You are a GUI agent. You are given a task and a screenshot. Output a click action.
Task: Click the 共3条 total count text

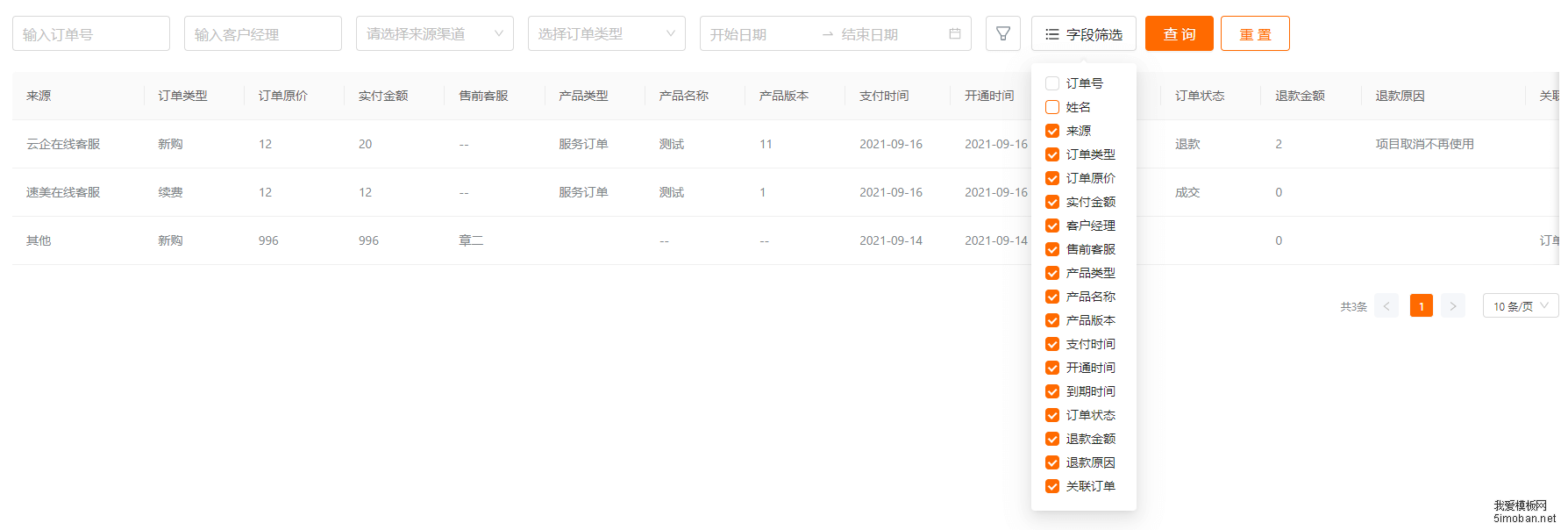pos(1353,307)
